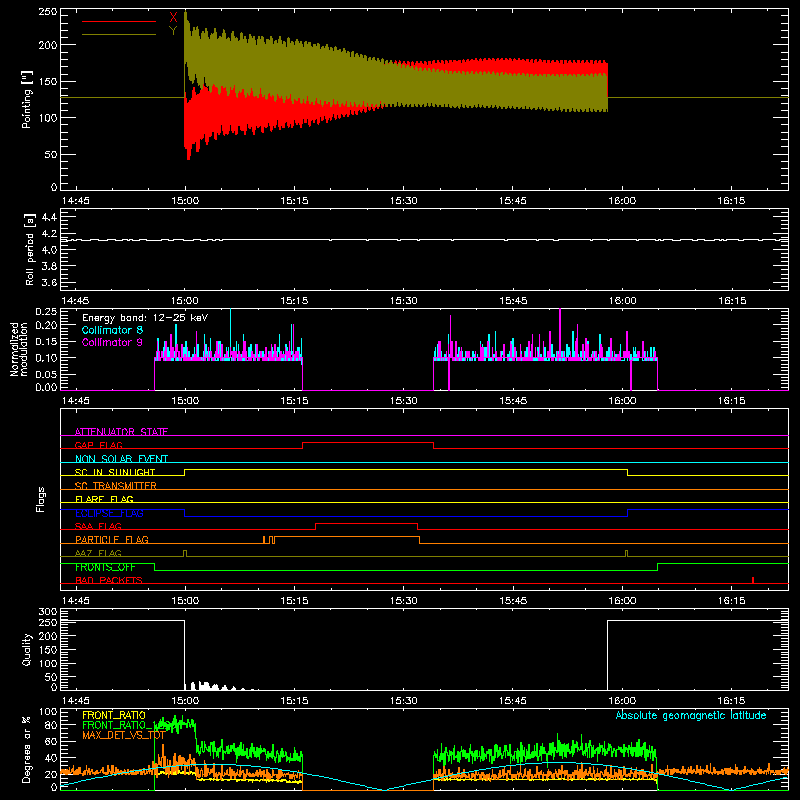Click the AAZ_FLAG label
800x800 pixels.
[98, 553]
